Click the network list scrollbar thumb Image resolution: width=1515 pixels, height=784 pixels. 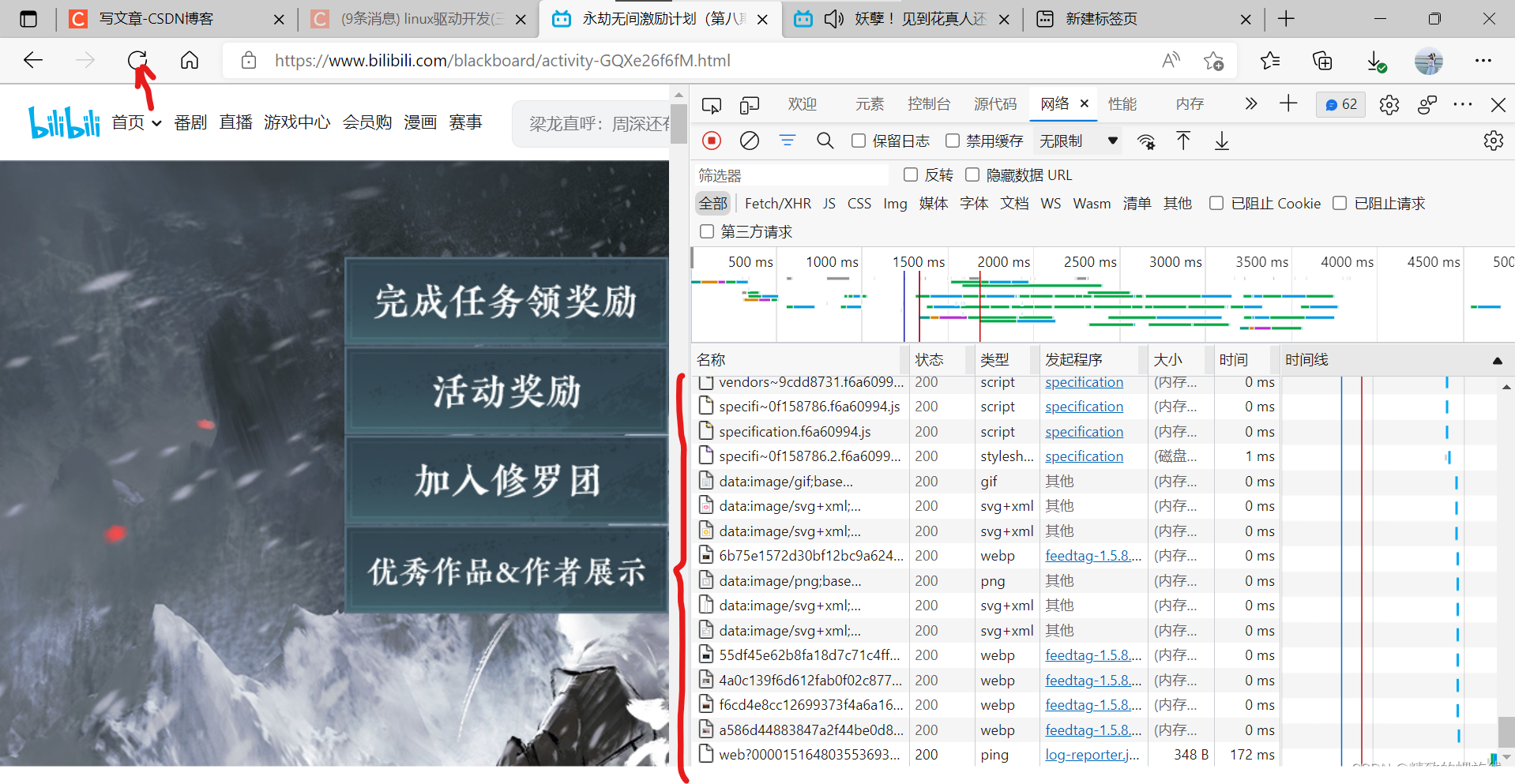(x=1506, y=731)
